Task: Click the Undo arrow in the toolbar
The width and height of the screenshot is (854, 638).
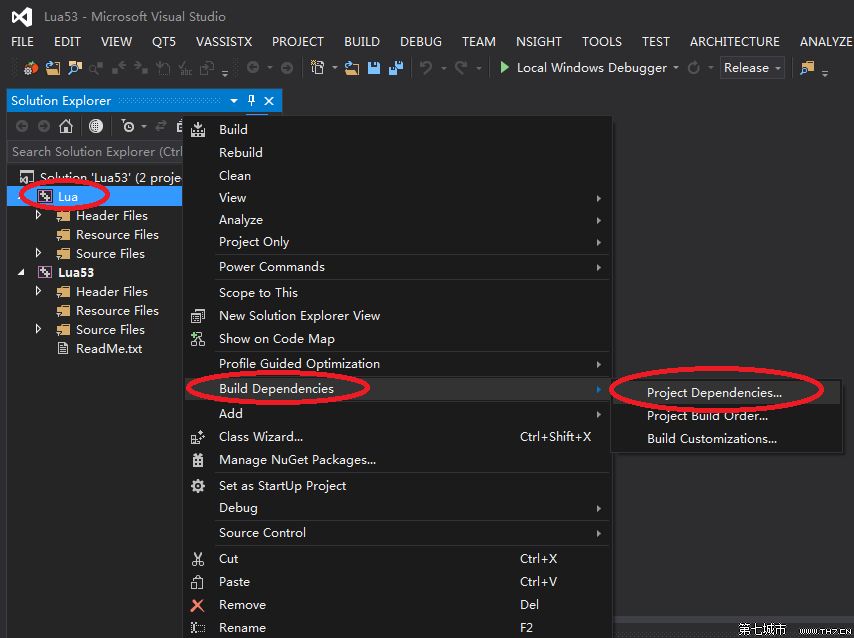Action: (x=426, y=68)
